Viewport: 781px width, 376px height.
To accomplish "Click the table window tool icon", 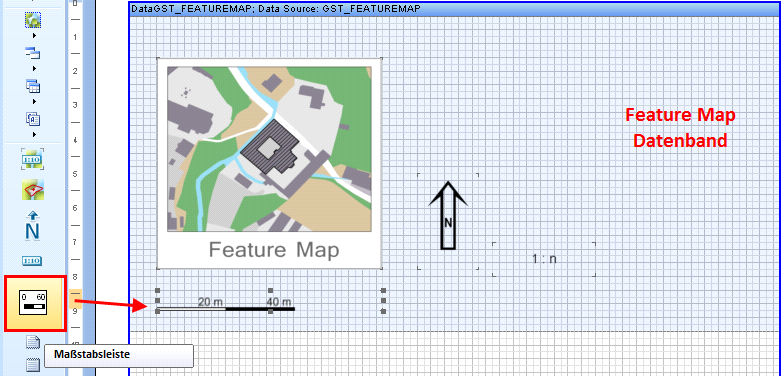I will [33, 86].
